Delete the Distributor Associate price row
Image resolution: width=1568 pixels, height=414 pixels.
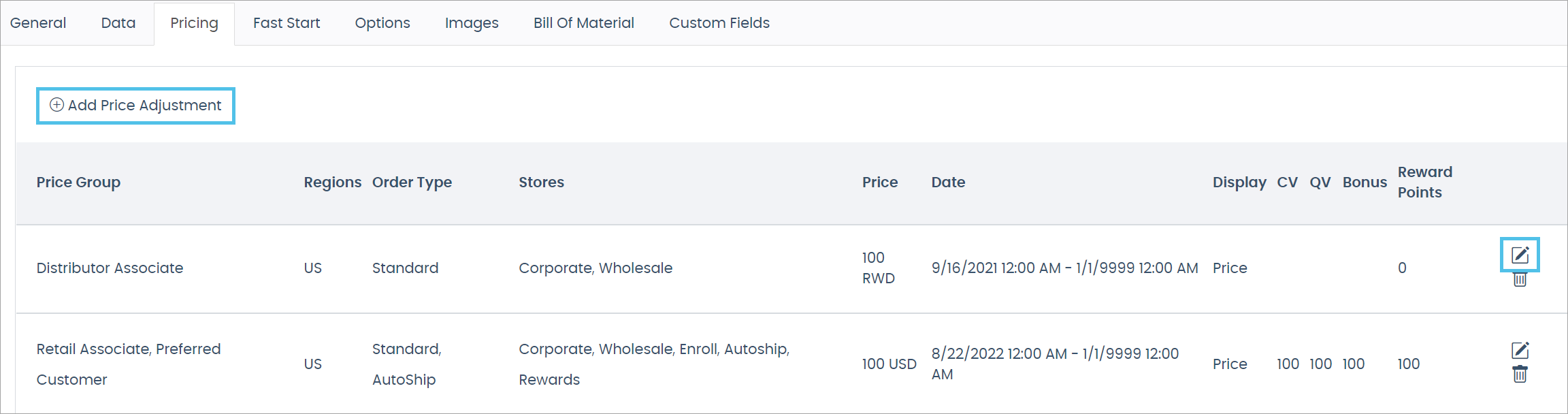pos(1520,279)
